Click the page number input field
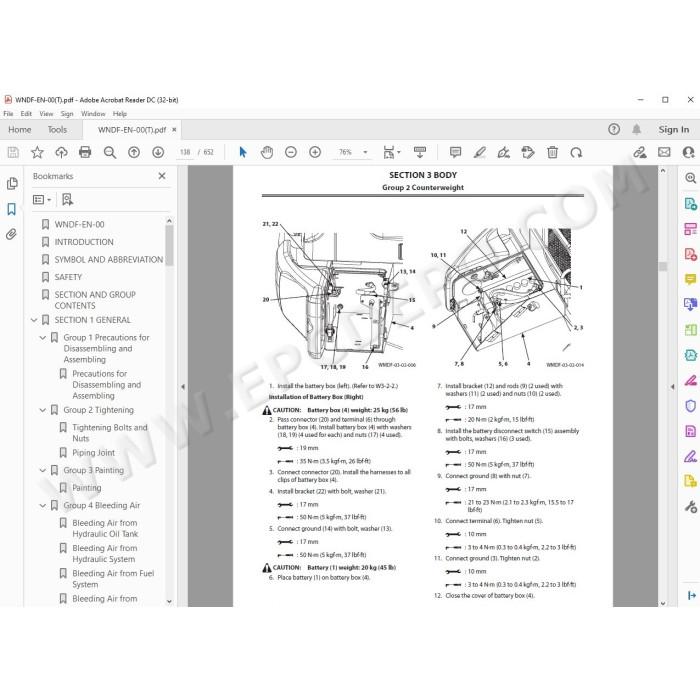Screen dimensions: 700x700 click(185, 152)
